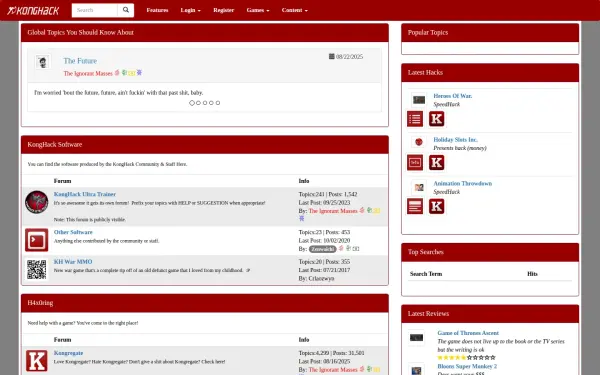This screenshot has width=600, height=375.
Task: Click the Search Term column header
Action: 426,274
